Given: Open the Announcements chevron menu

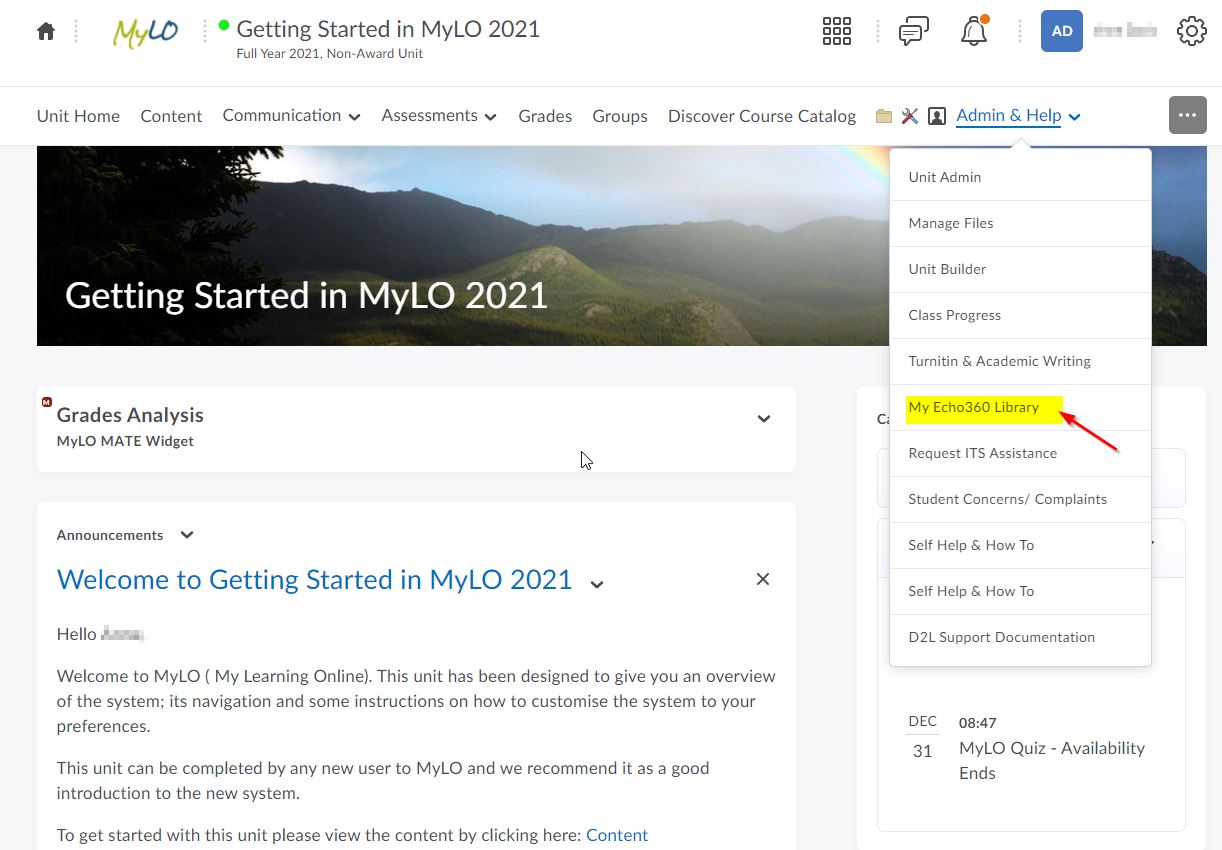Looking at the screenshot, I should pos(187,535).
